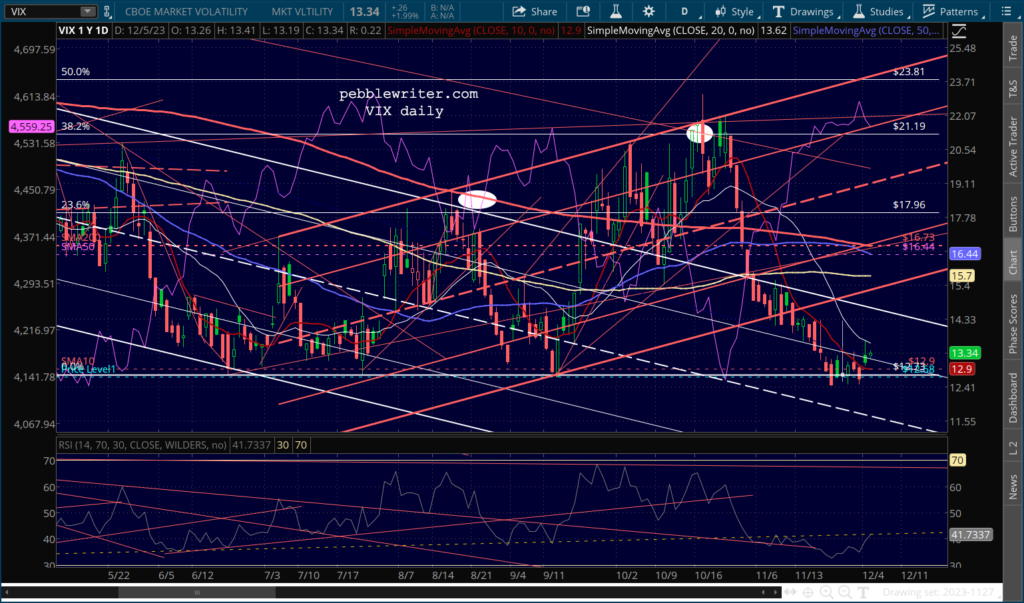Click the 15.7 yellow price bubble

(962, 276)
